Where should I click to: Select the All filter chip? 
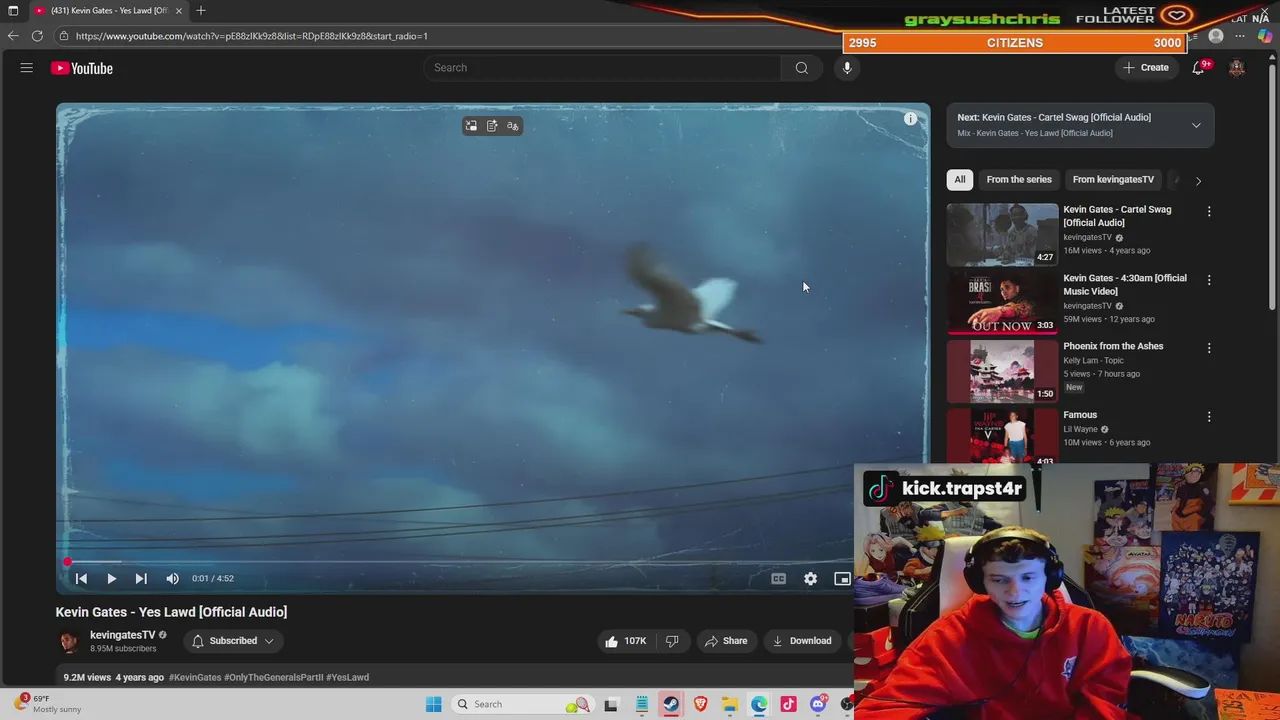pyautogui.click(x=959, y=179)
